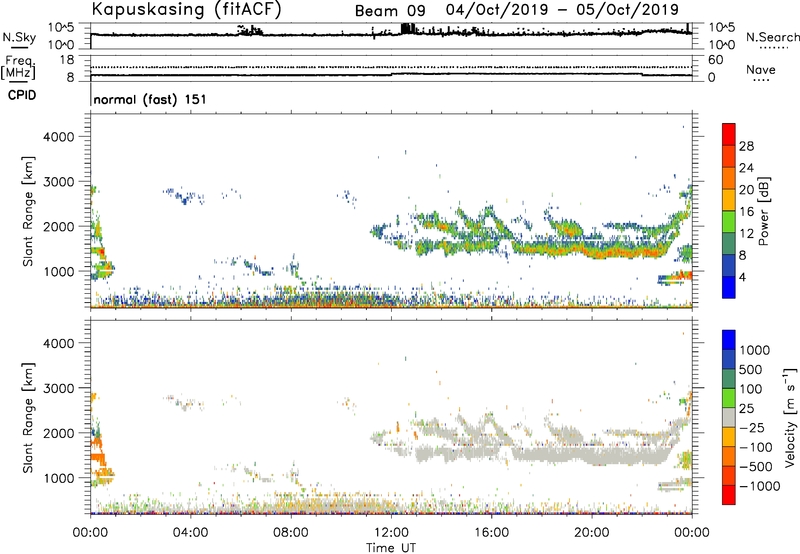Click the Freq. [MHz] axis label
Viewport: 800px width, 554px height.
(x=18, y=67)
